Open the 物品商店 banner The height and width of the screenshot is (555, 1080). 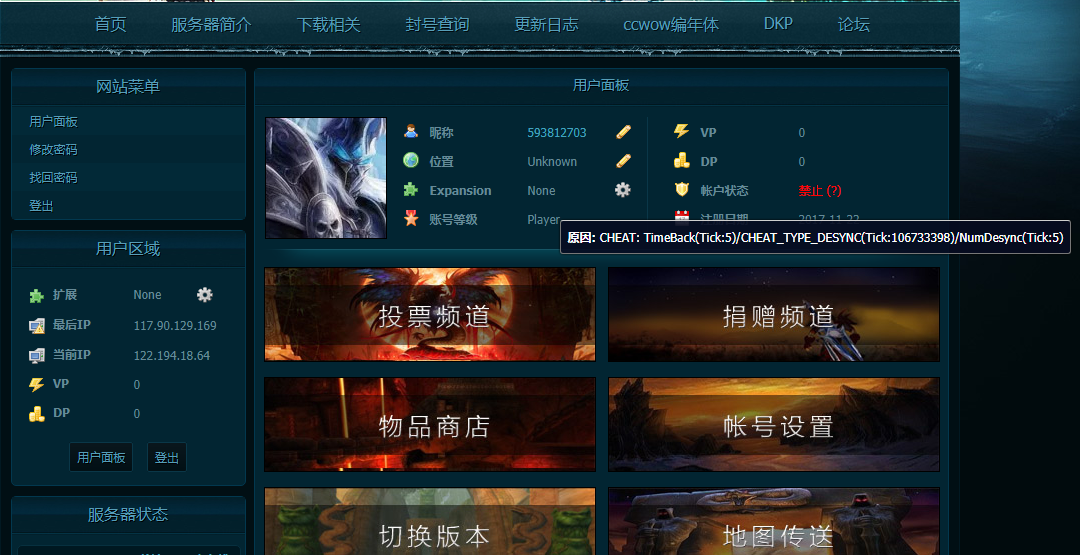click(430, 424)
